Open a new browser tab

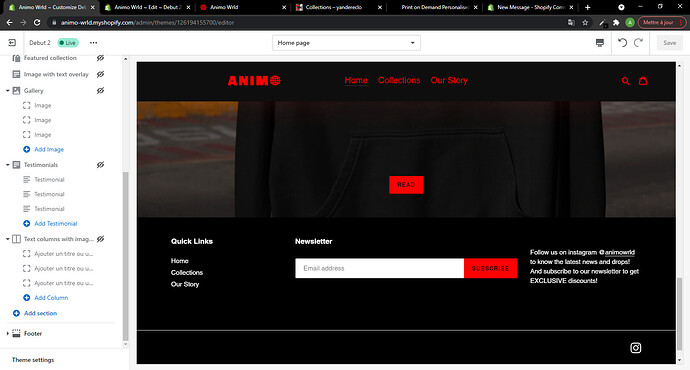pyautogui.click(x=587, y=7)
